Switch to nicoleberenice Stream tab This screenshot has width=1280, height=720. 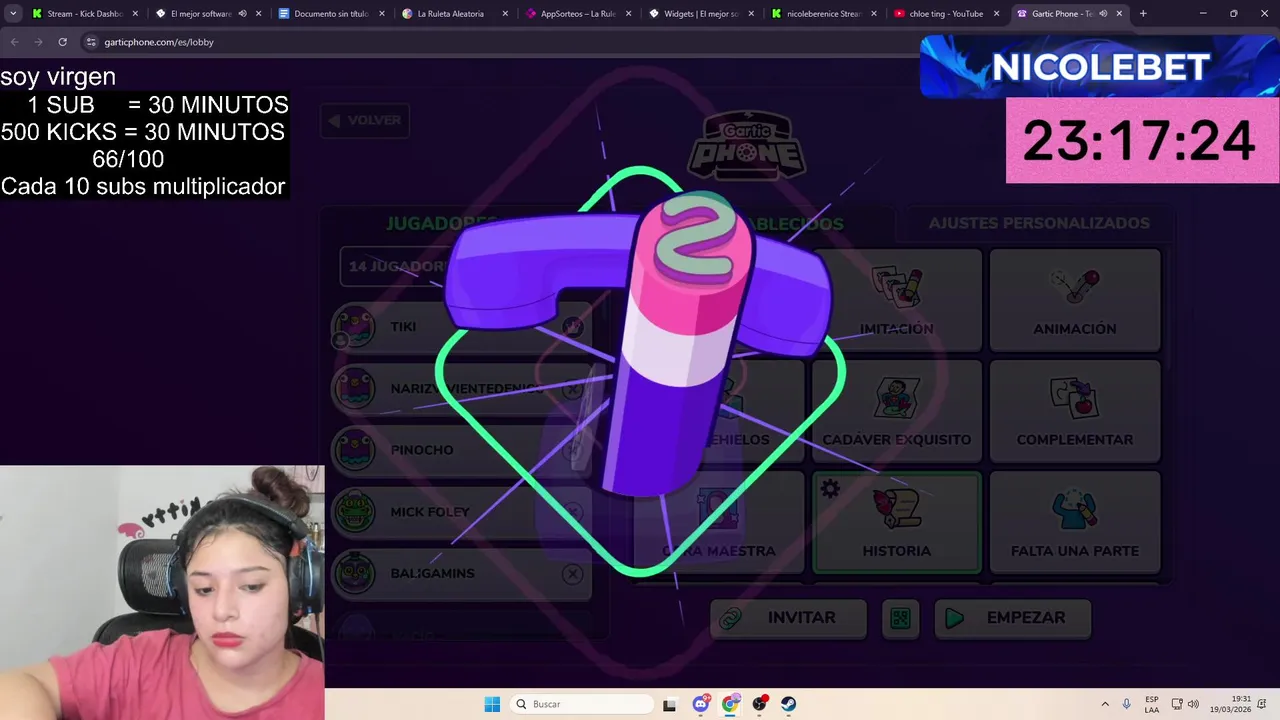pos(823,14)
